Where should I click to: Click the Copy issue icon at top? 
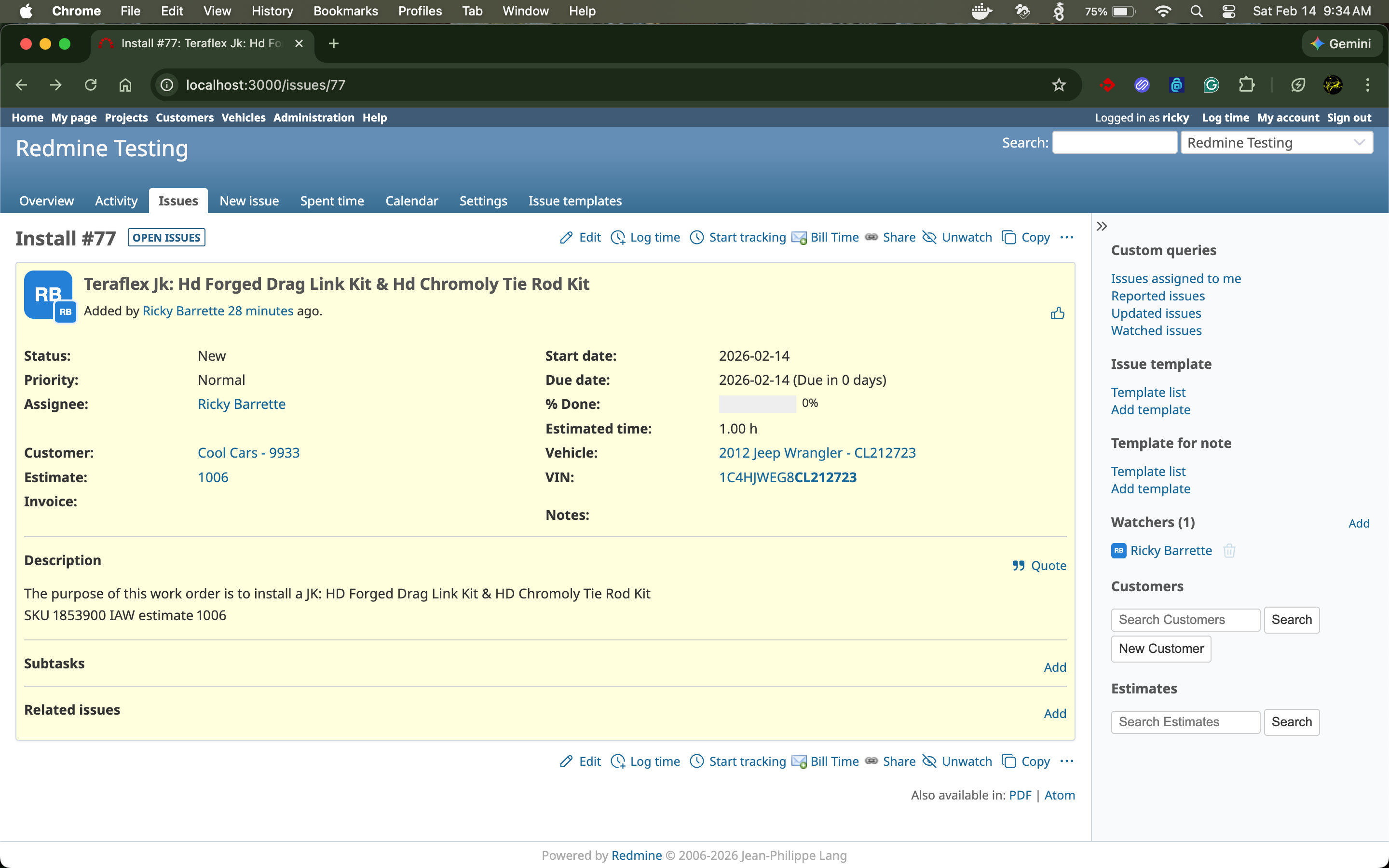coord(1008,238)
